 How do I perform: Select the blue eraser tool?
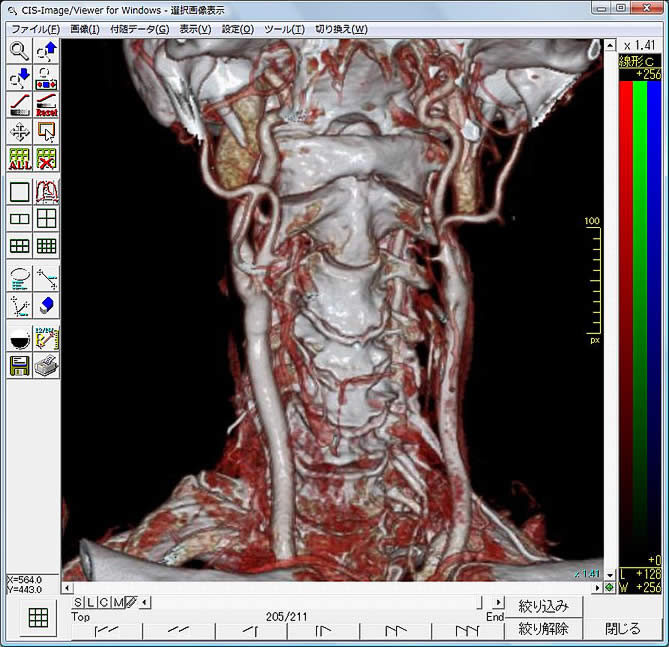(47, 306)
